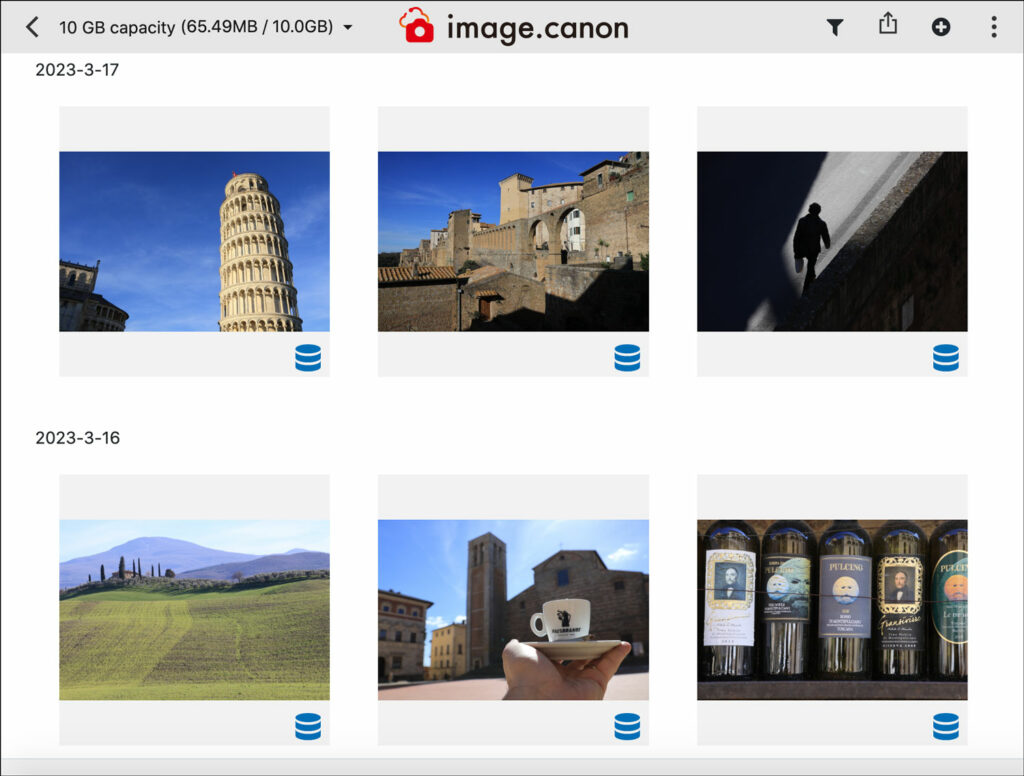Click storage icon under silhouette photo

pyautogui.click(x=945, y=358)
